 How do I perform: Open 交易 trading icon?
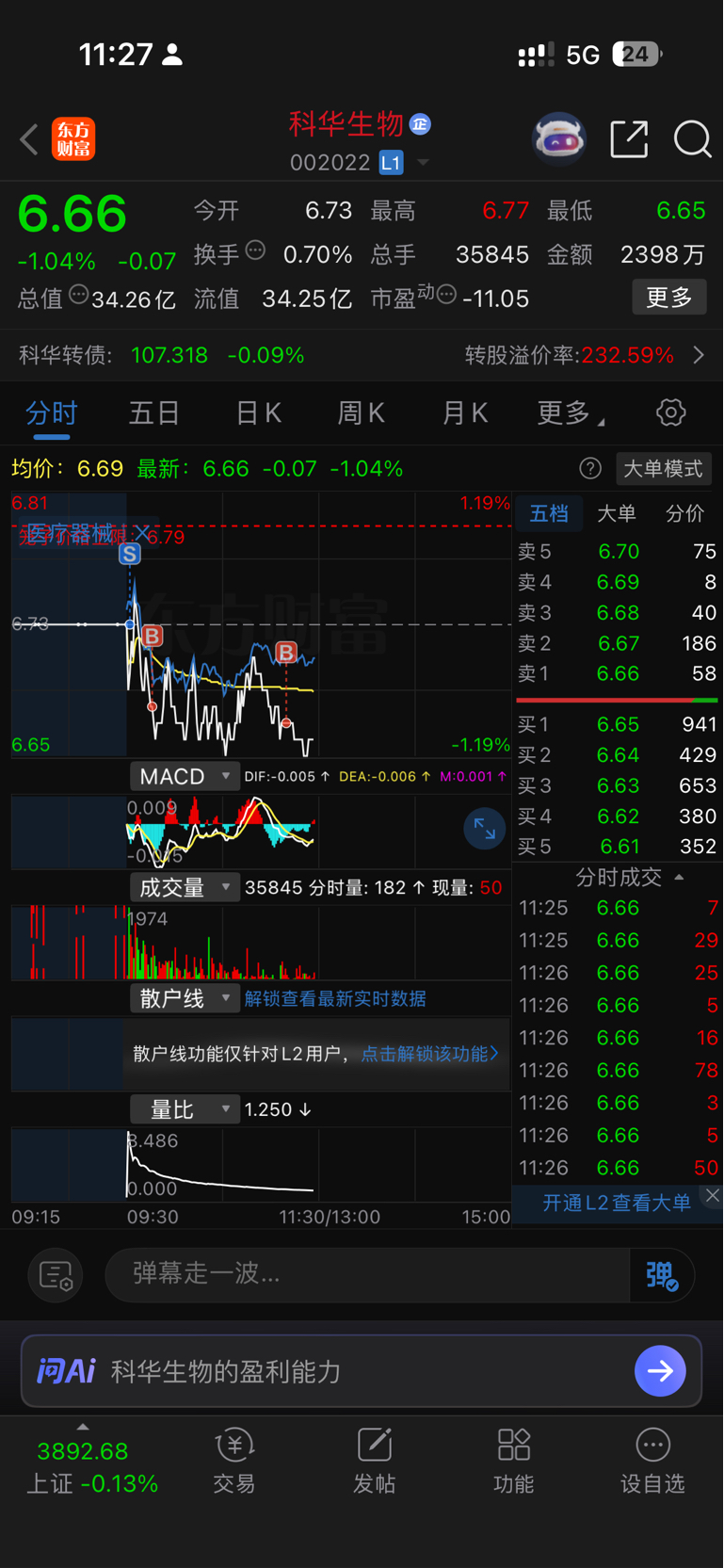click(x=234, y=1461)
